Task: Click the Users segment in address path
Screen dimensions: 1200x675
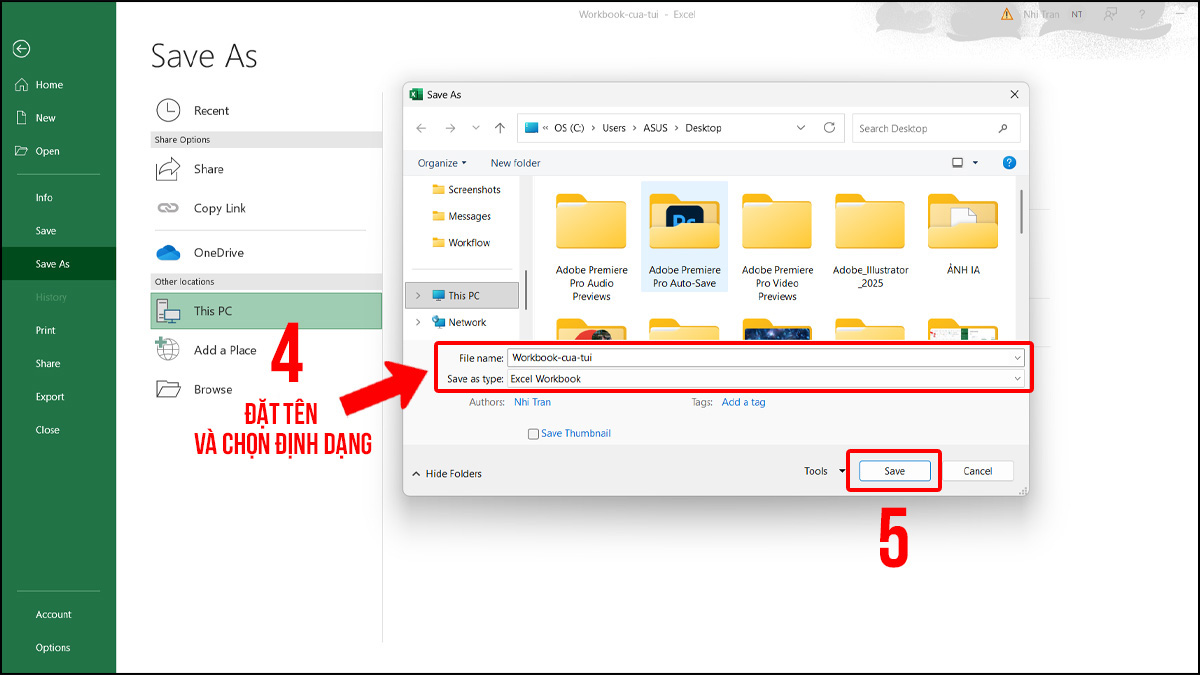Action: (613, 128)
